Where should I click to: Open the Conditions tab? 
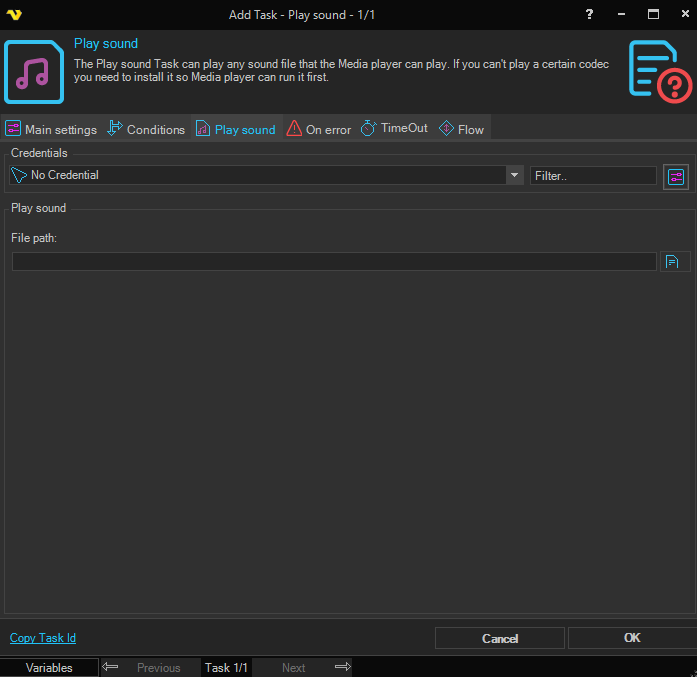[146, 129]
